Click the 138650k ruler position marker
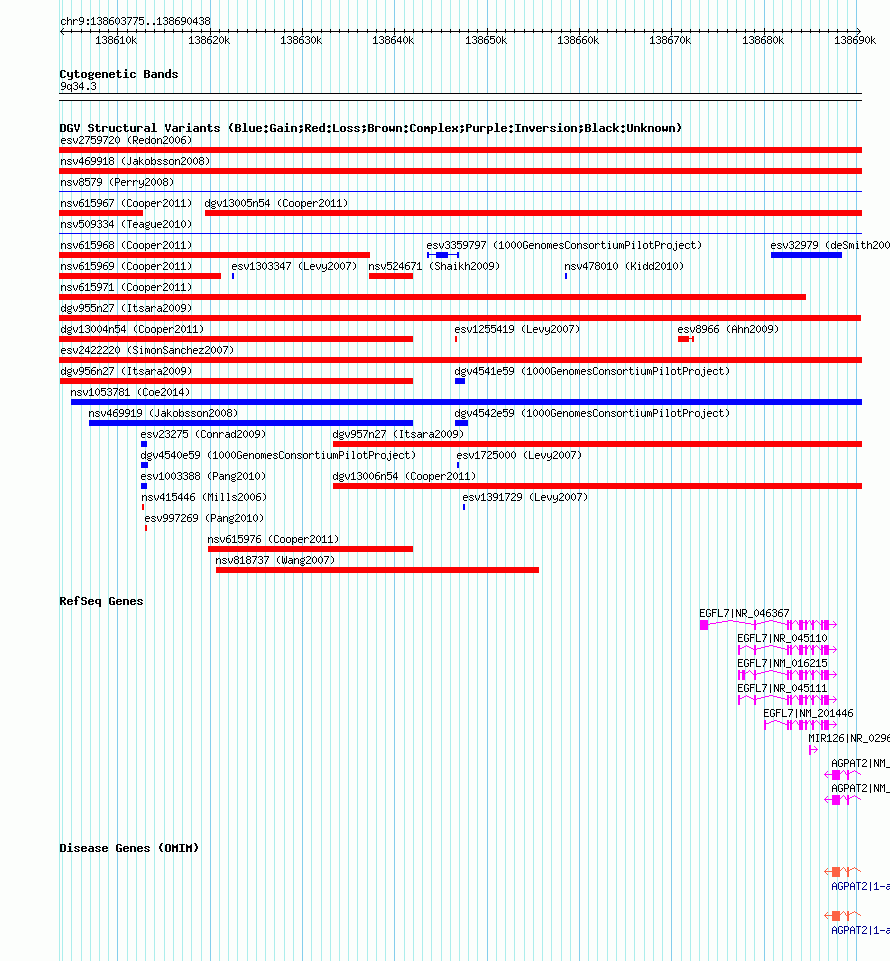Viewport: 890px width, 961px height. pyautogui.click(x=486, y=40)
